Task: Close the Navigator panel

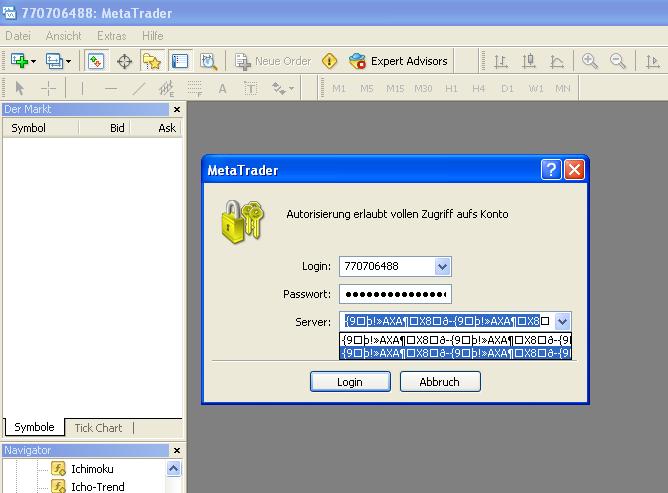Action: (177, 450)
